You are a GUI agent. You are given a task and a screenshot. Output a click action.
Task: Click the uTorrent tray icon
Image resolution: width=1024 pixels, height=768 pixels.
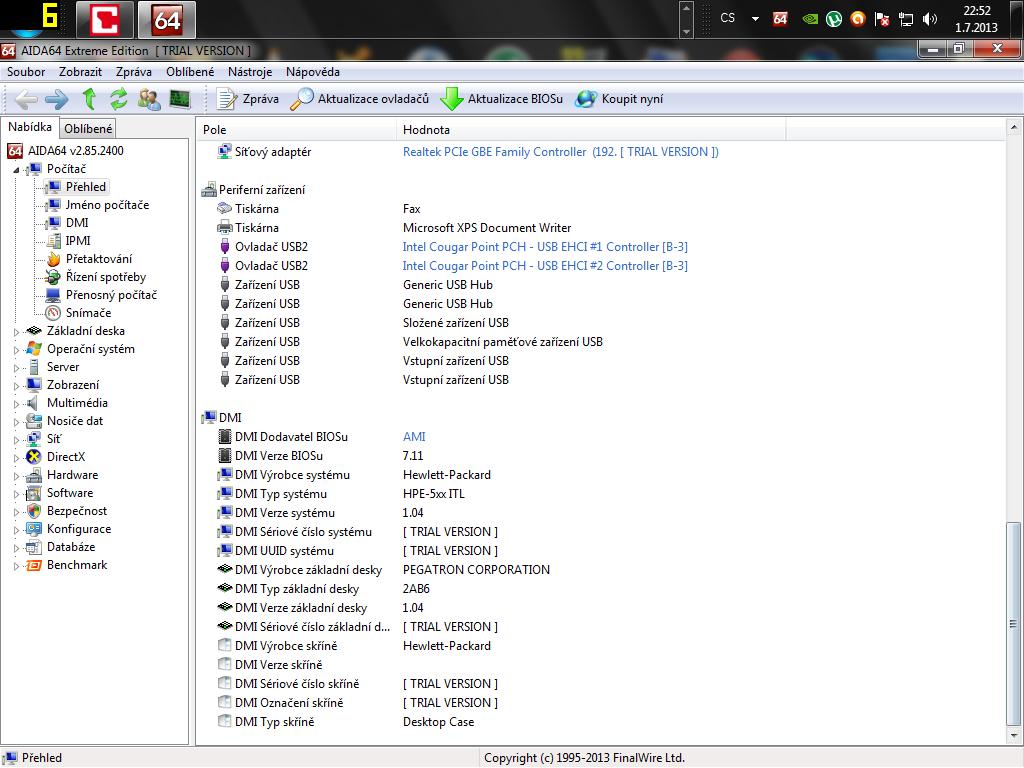pyautogui.click(x=834, y=18)
